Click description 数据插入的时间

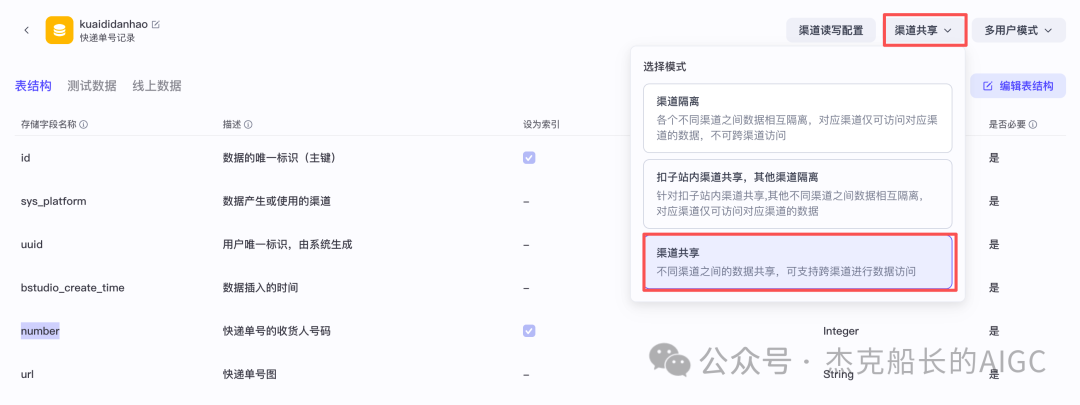point(260,288)
